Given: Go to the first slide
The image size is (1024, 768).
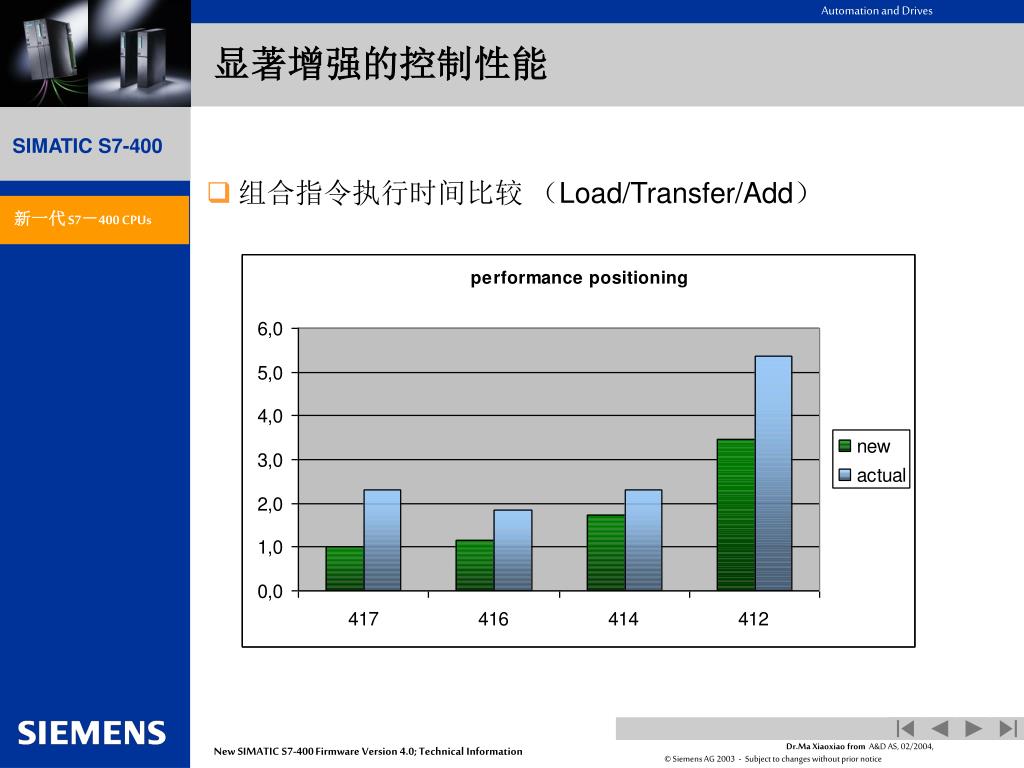Looking at the screenshot, I should [905, 728].
